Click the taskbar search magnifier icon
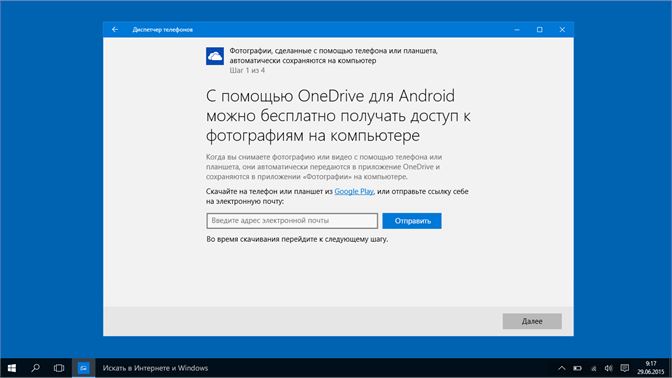Image resolution: width=672 pixels, height=378 pixels. click(36, 368)
